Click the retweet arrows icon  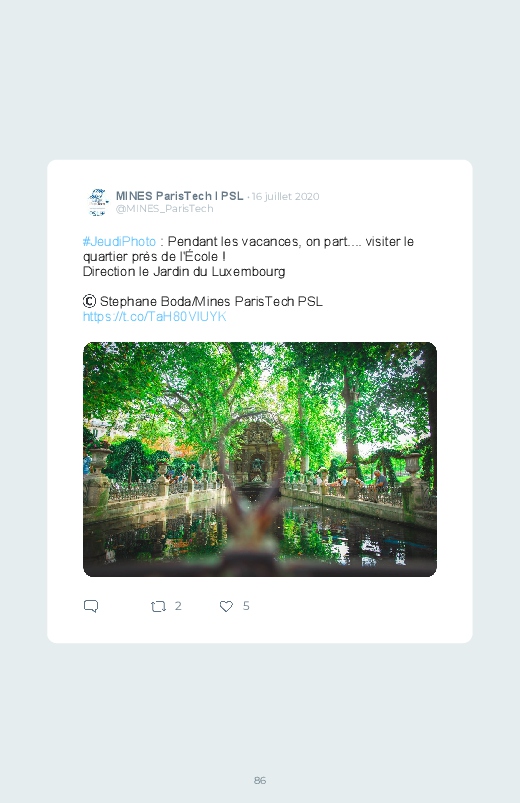pyautogui.click(x=158, y=606)
